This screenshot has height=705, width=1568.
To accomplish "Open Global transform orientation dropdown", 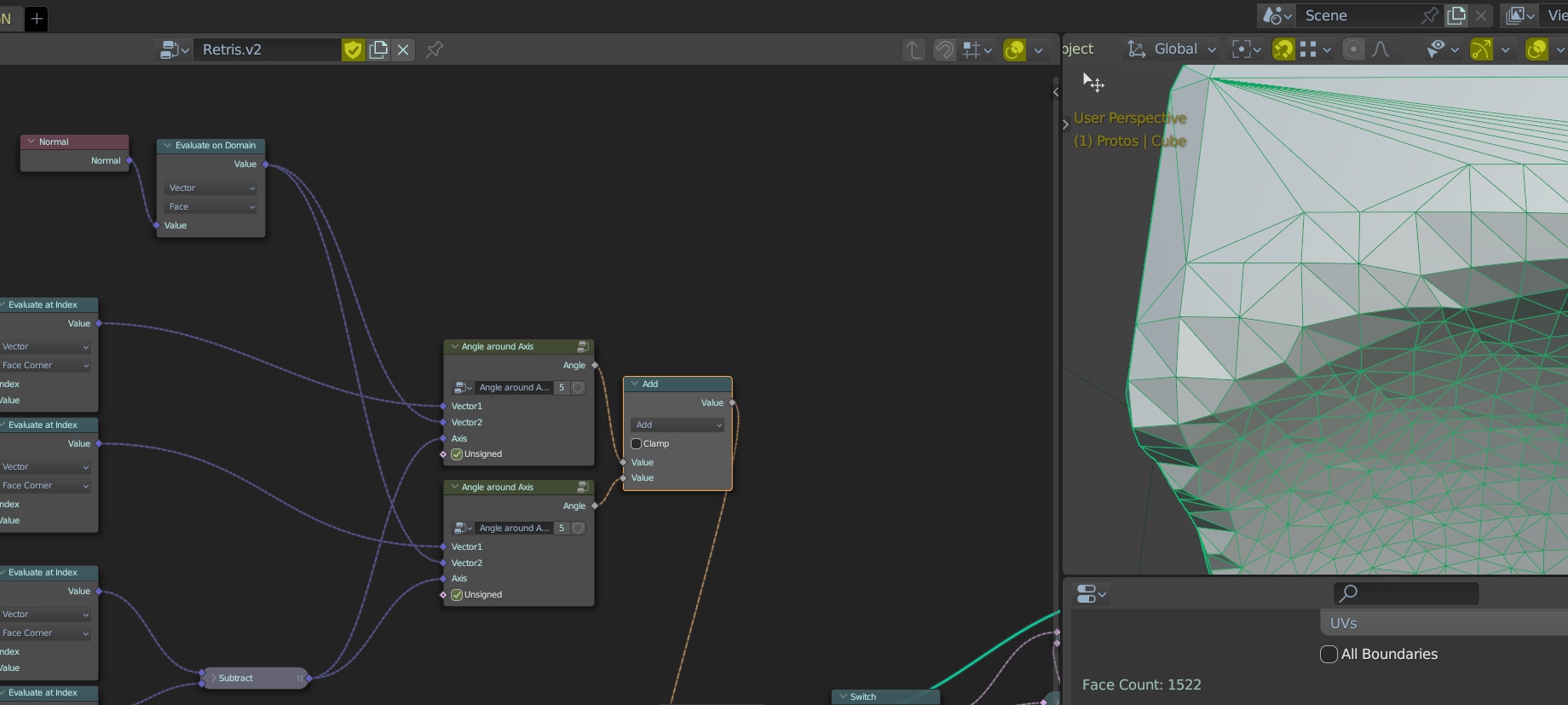I will pos(1173,49).
